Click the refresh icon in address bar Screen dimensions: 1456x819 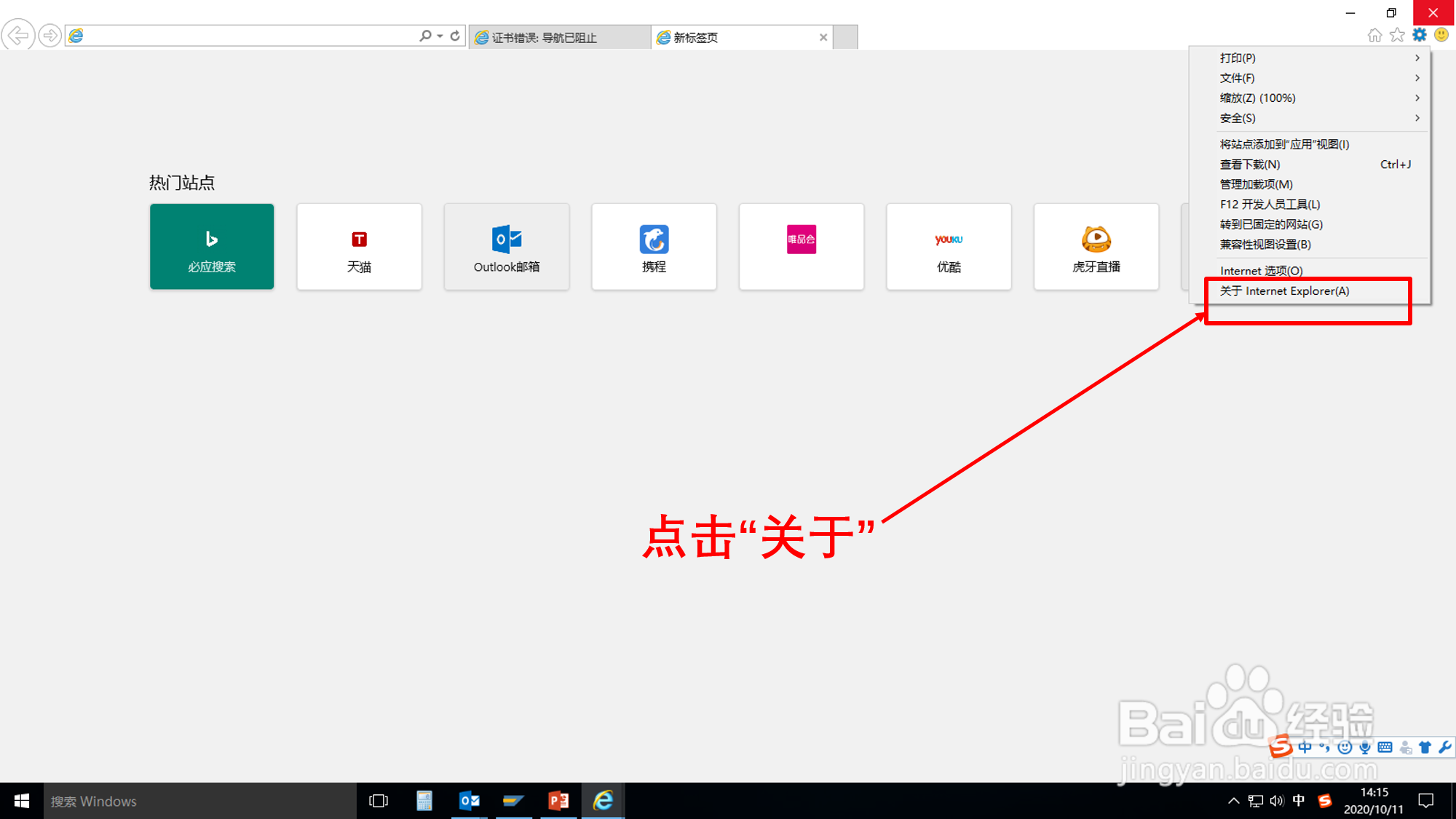tap(455, 36)
